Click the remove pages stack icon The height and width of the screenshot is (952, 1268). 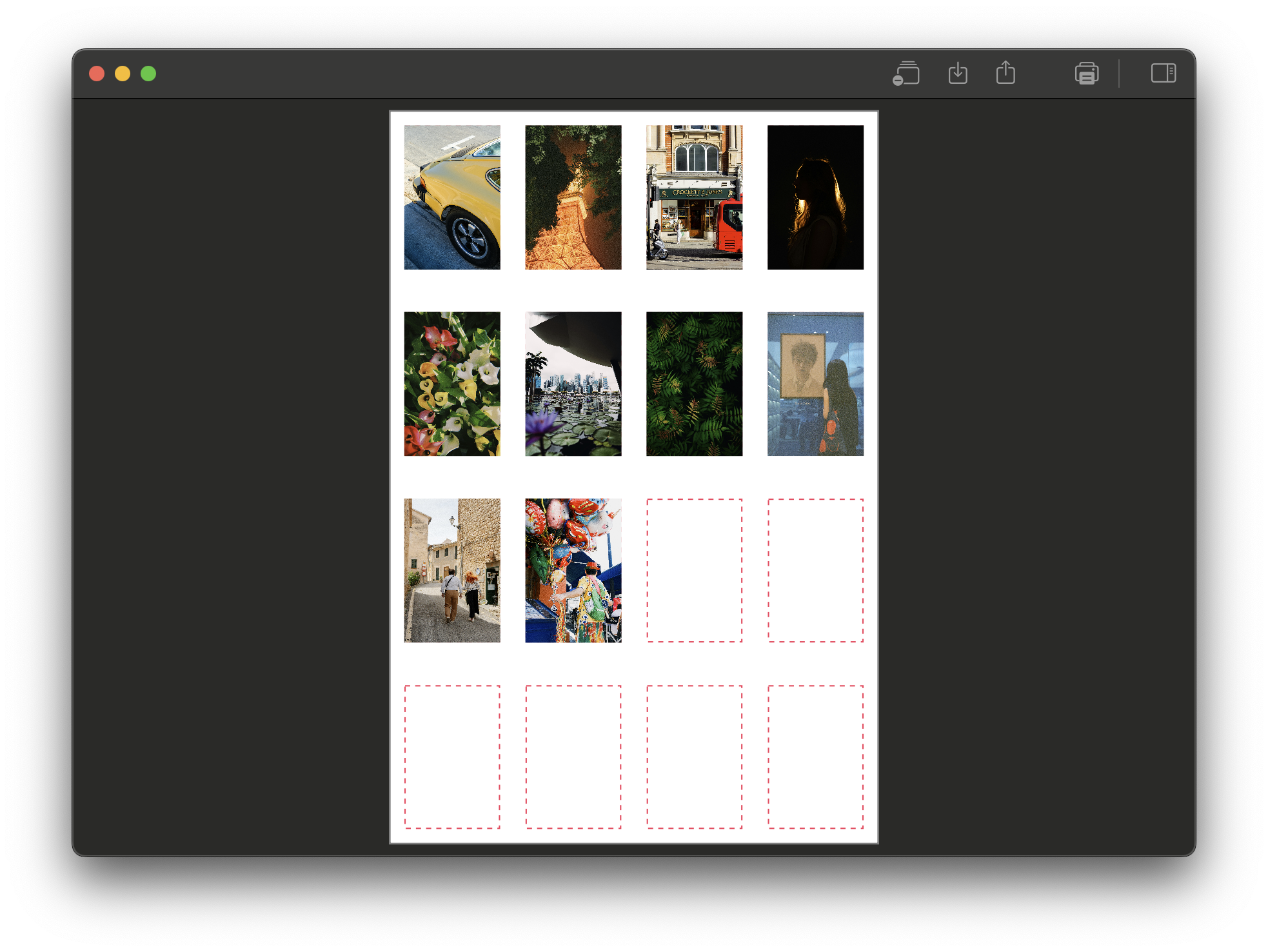coord(907,74)
